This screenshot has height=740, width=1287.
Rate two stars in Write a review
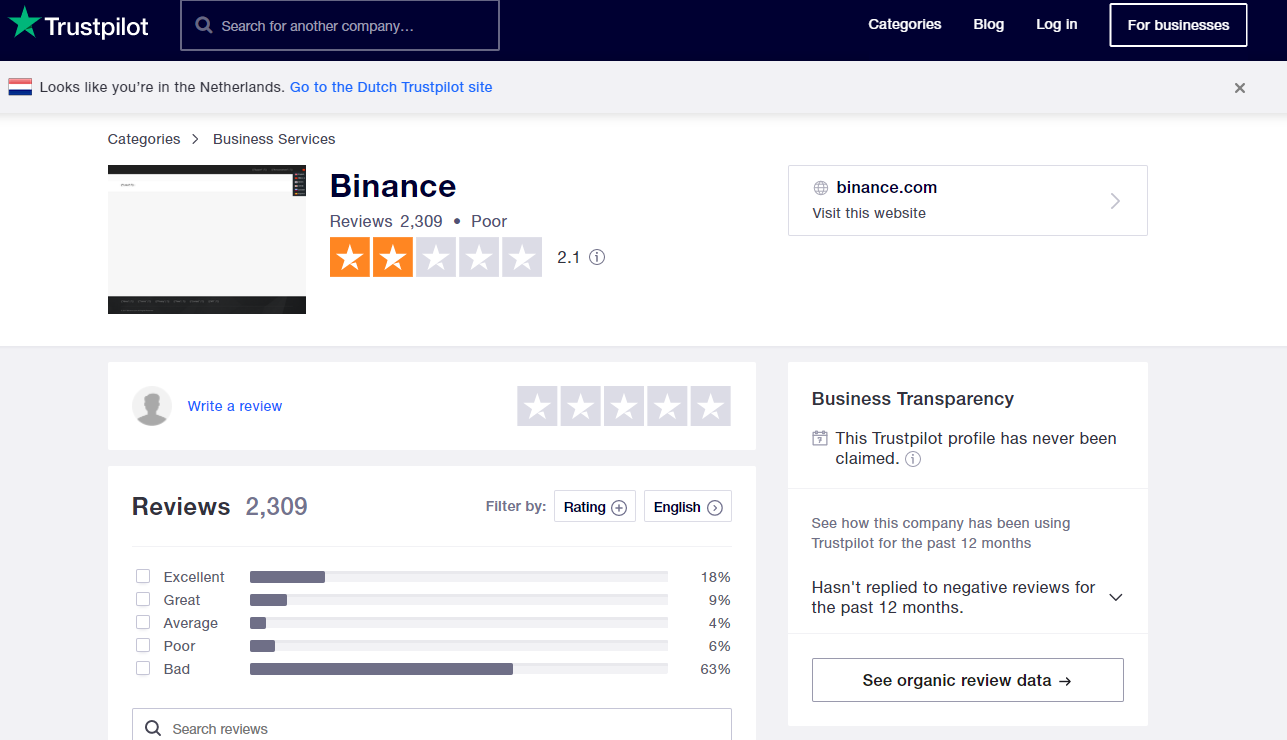(x=580, y=407)
